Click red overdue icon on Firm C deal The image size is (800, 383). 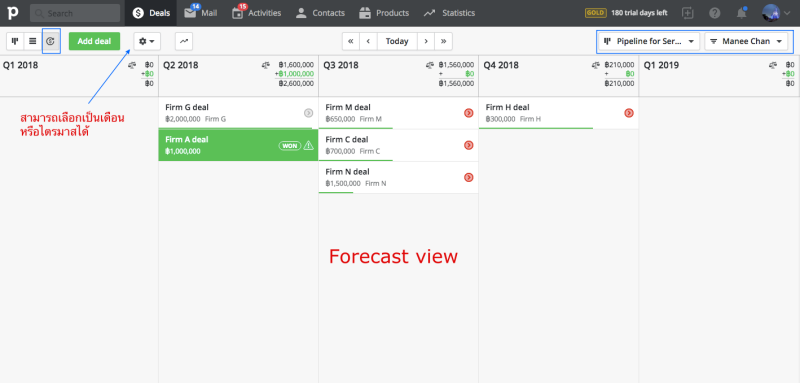[469, 145]
